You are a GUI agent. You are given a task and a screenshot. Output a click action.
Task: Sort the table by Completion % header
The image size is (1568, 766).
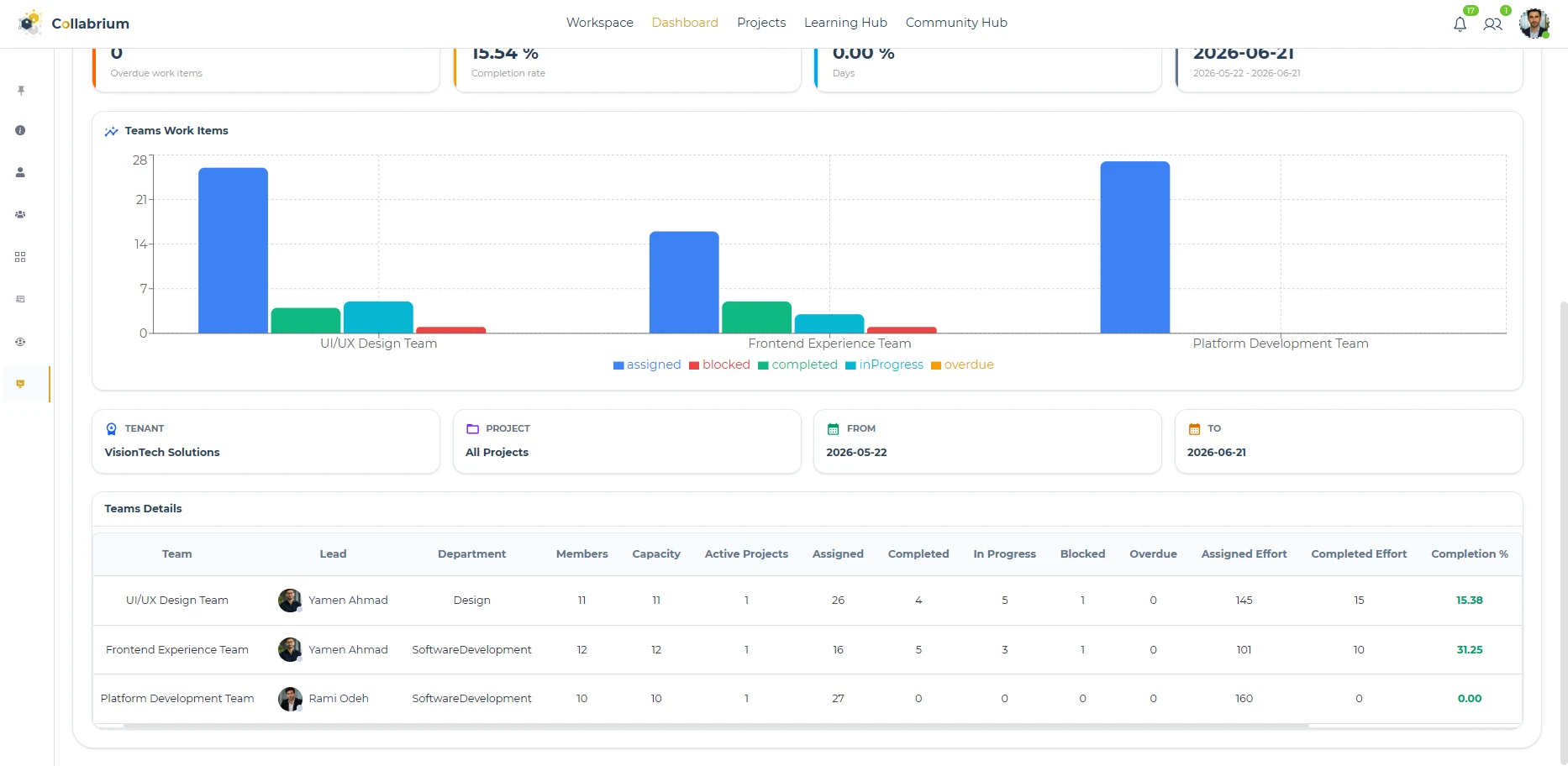pyautogui.click(x=1470, y=554)
